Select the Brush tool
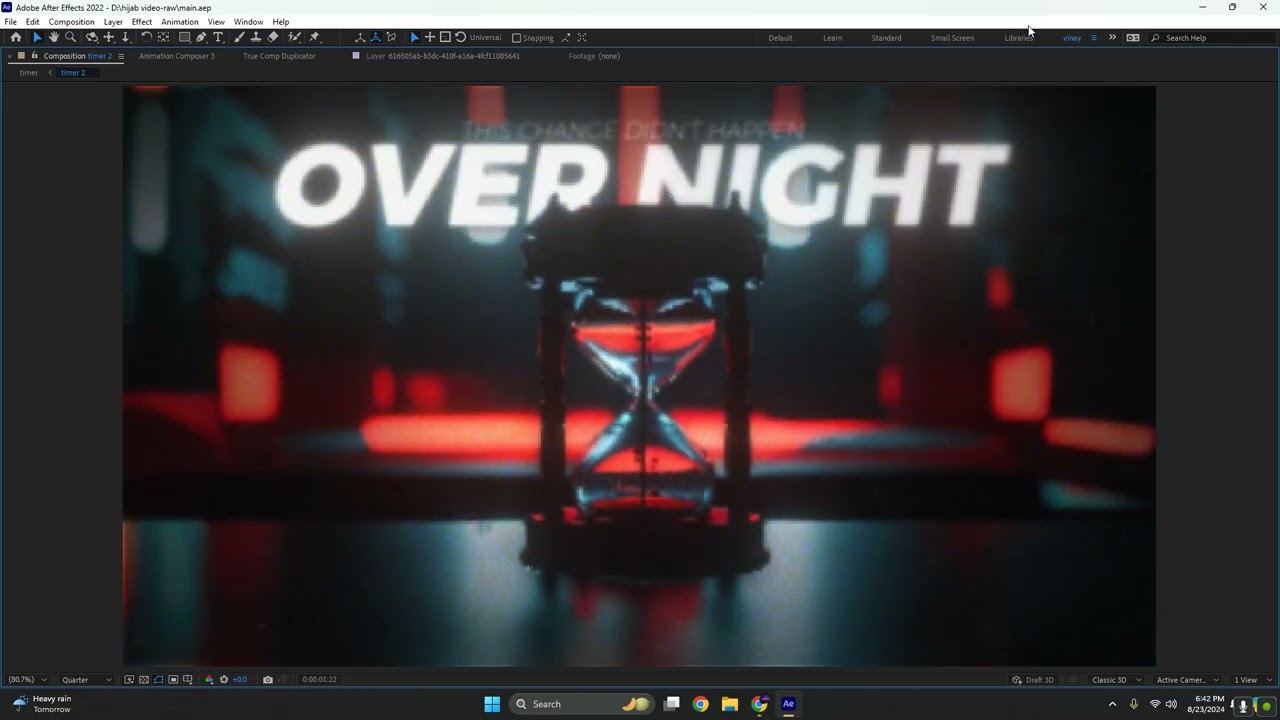This screenshot has height=720, width=1280. point(239,37)
